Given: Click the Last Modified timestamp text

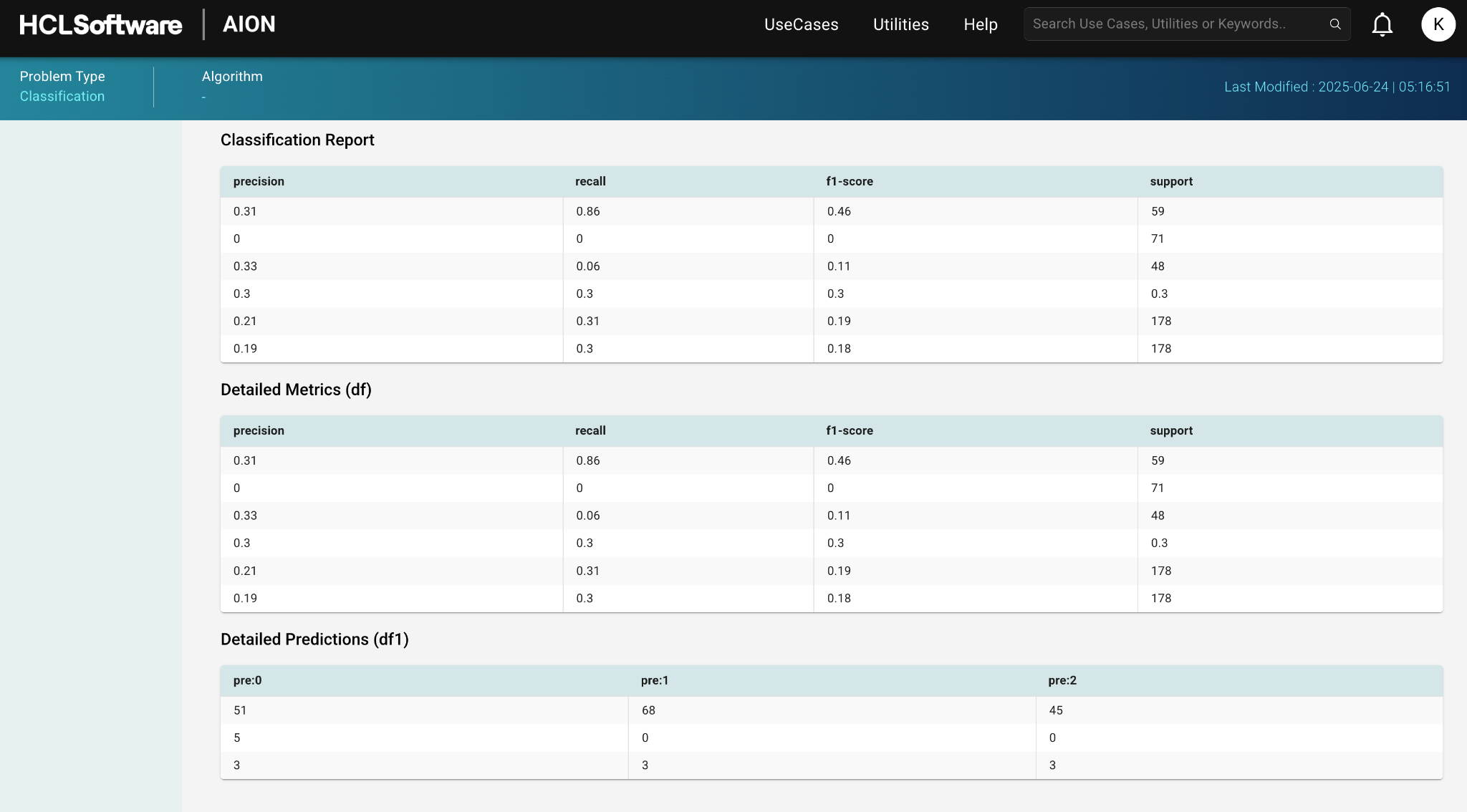Looking at the screenshot, I should point(1337,87).
